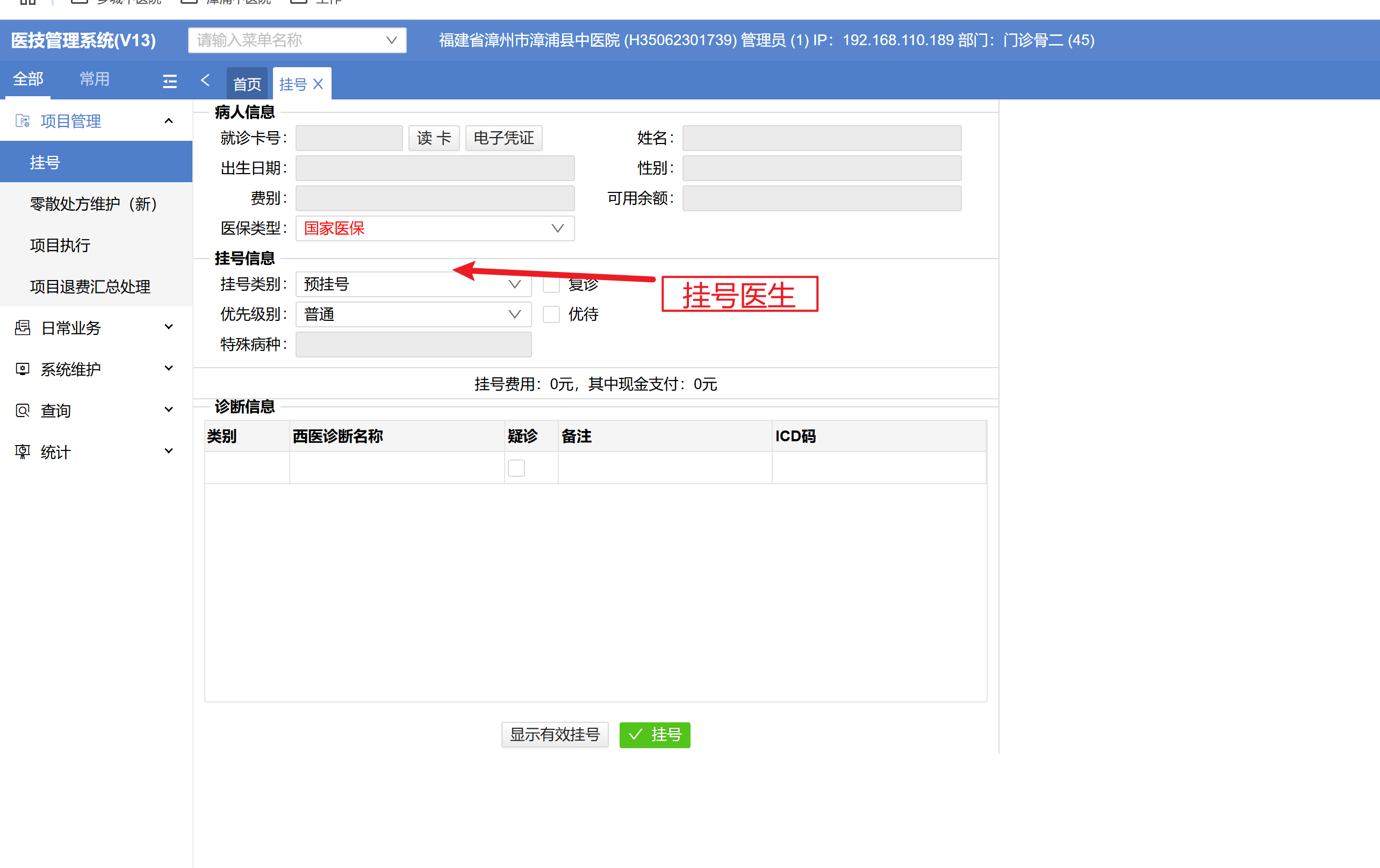Check the 优待 checkbox
This screenshot has width=1380, height=868.
551,314
